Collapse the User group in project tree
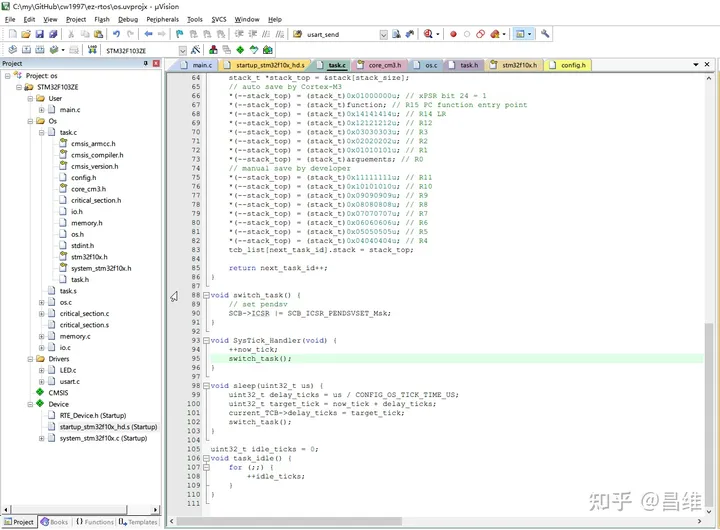The width and height of the screenshot is (720, 530). coord(30,98)
